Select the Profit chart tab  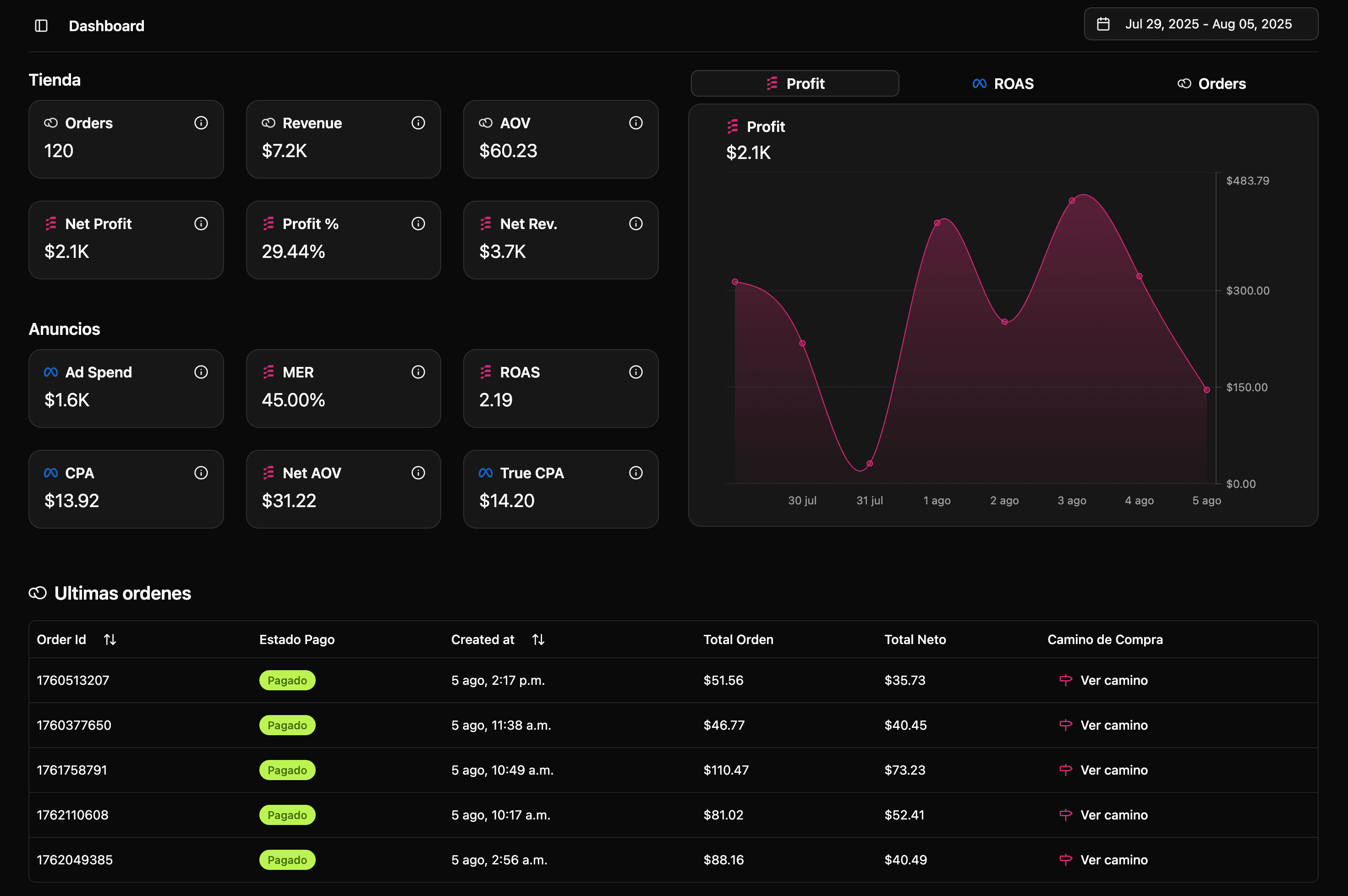coord(795,83)
